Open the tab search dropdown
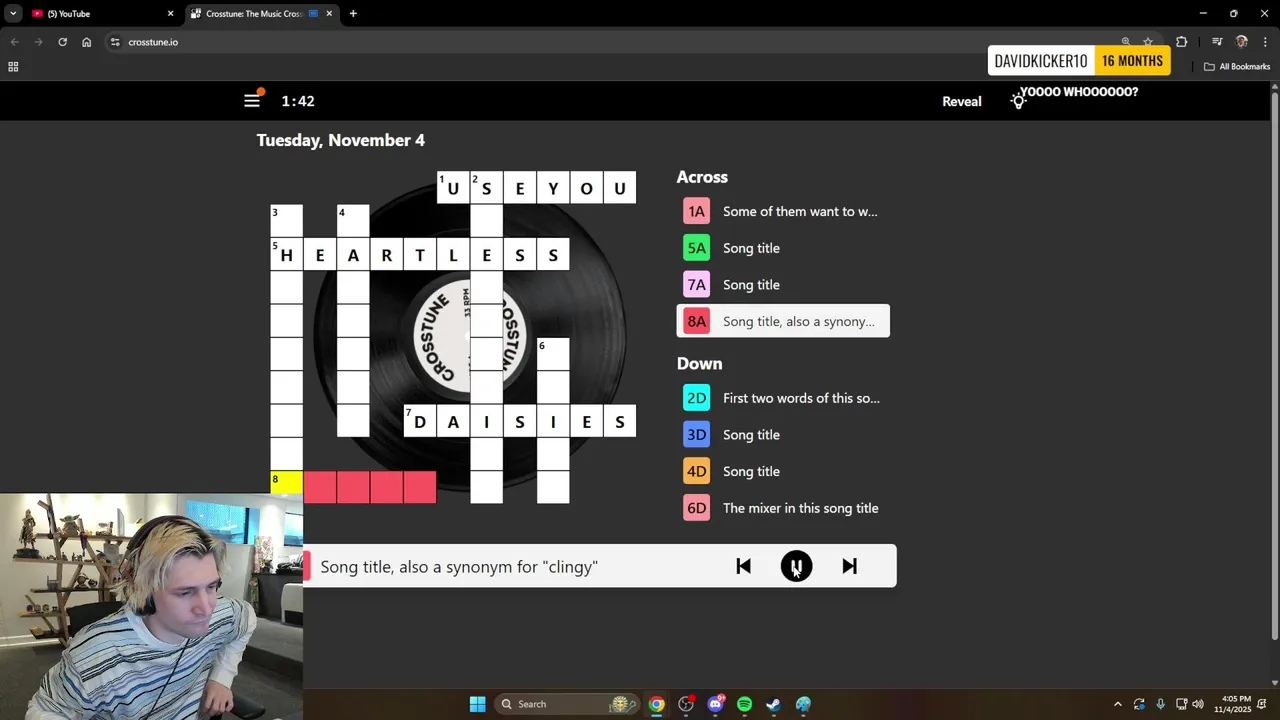The image size is (1280, 720). (13, 14)
